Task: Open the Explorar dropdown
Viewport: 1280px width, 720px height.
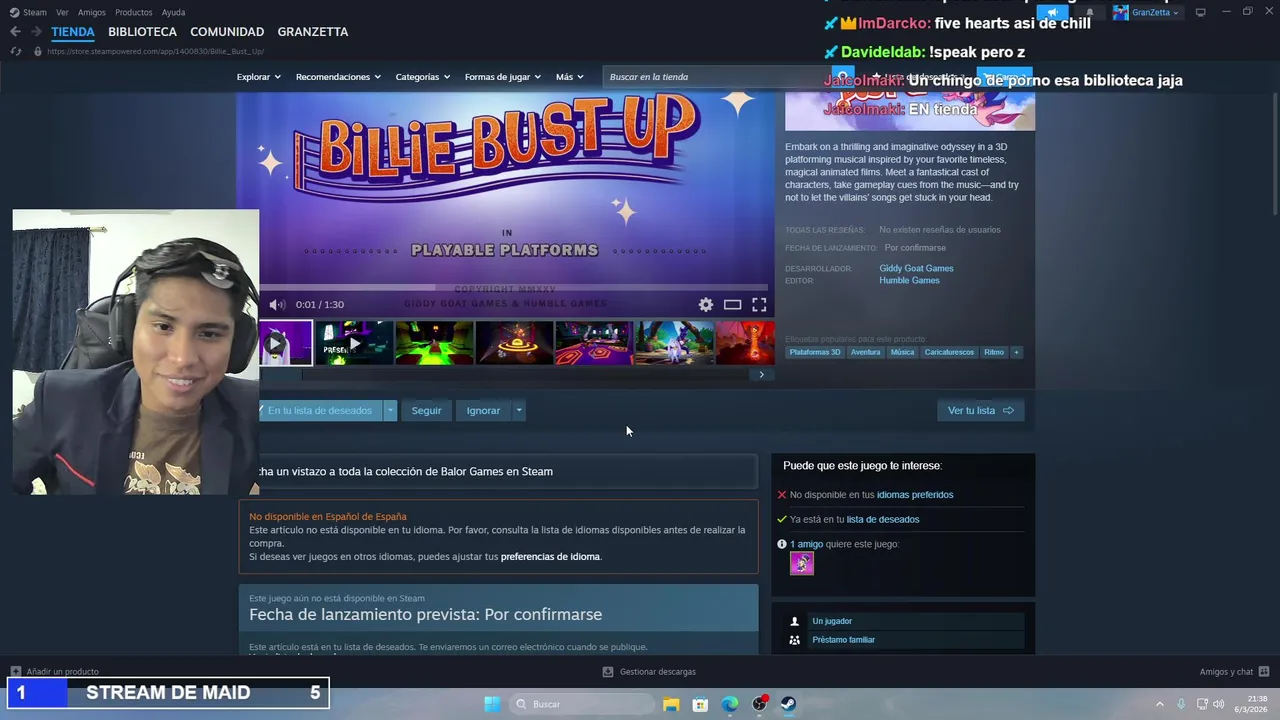Action: (x=258, y=77)
